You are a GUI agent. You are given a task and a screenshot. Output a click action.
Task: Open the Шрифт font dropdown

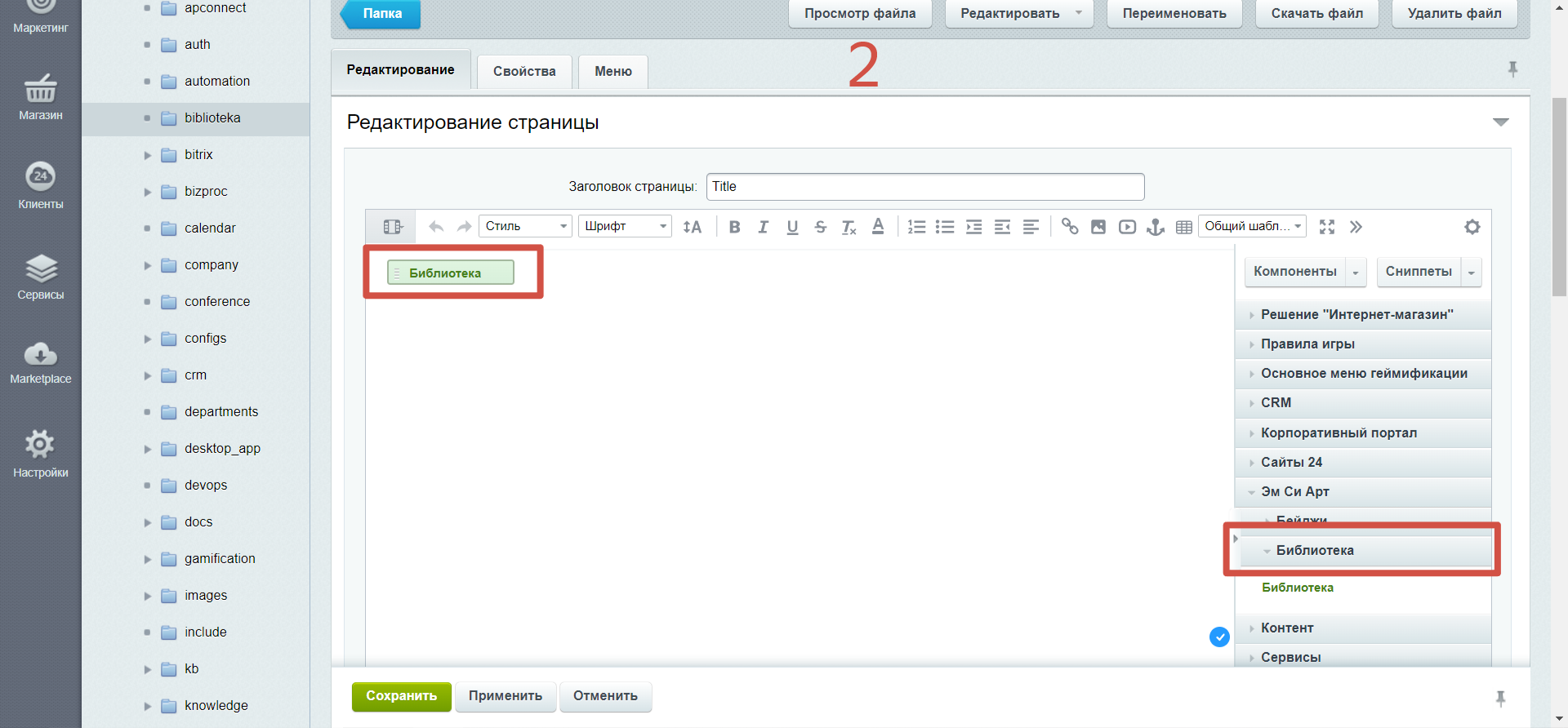[625, 226]
